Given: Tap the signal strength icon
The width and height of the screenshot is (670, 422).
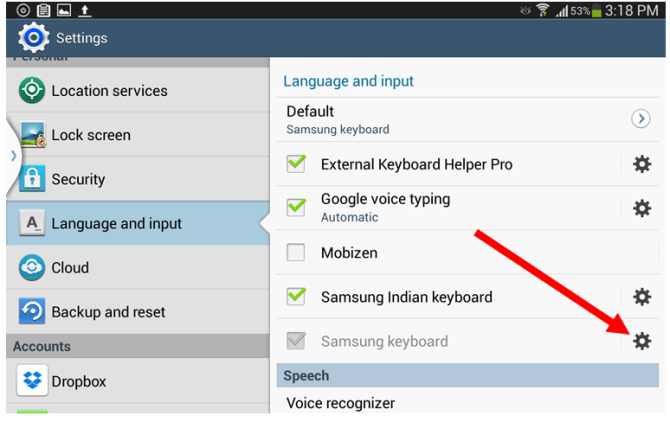Looking at the screenshot, I should [x=562, y=11].
